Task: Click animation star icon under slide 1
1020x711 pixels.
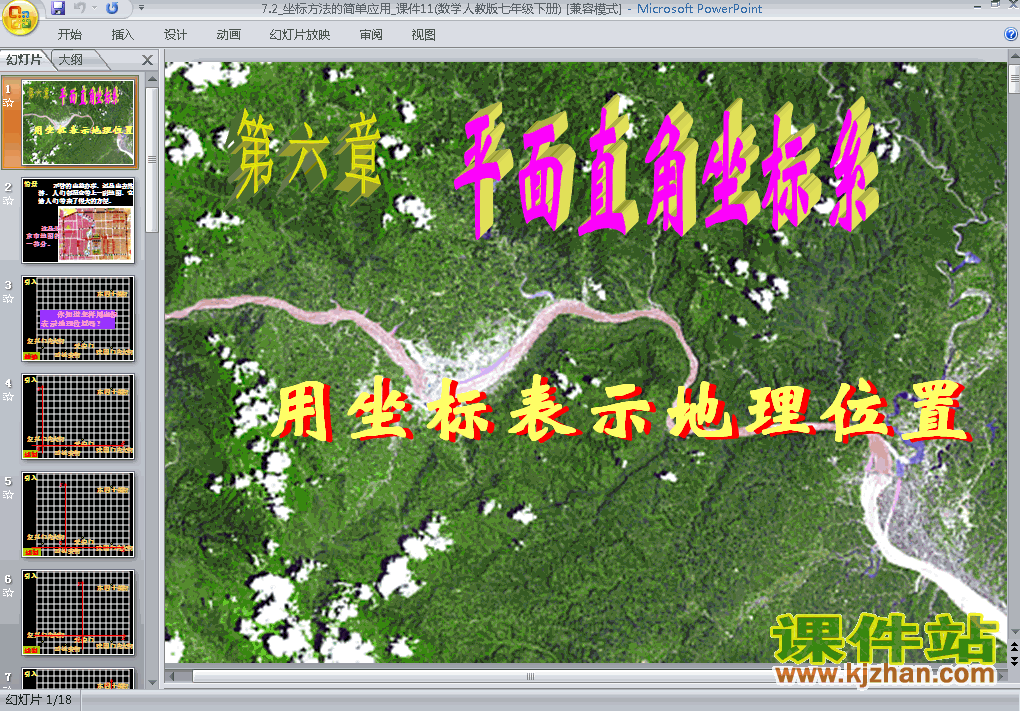Action: tap(8, 103)
